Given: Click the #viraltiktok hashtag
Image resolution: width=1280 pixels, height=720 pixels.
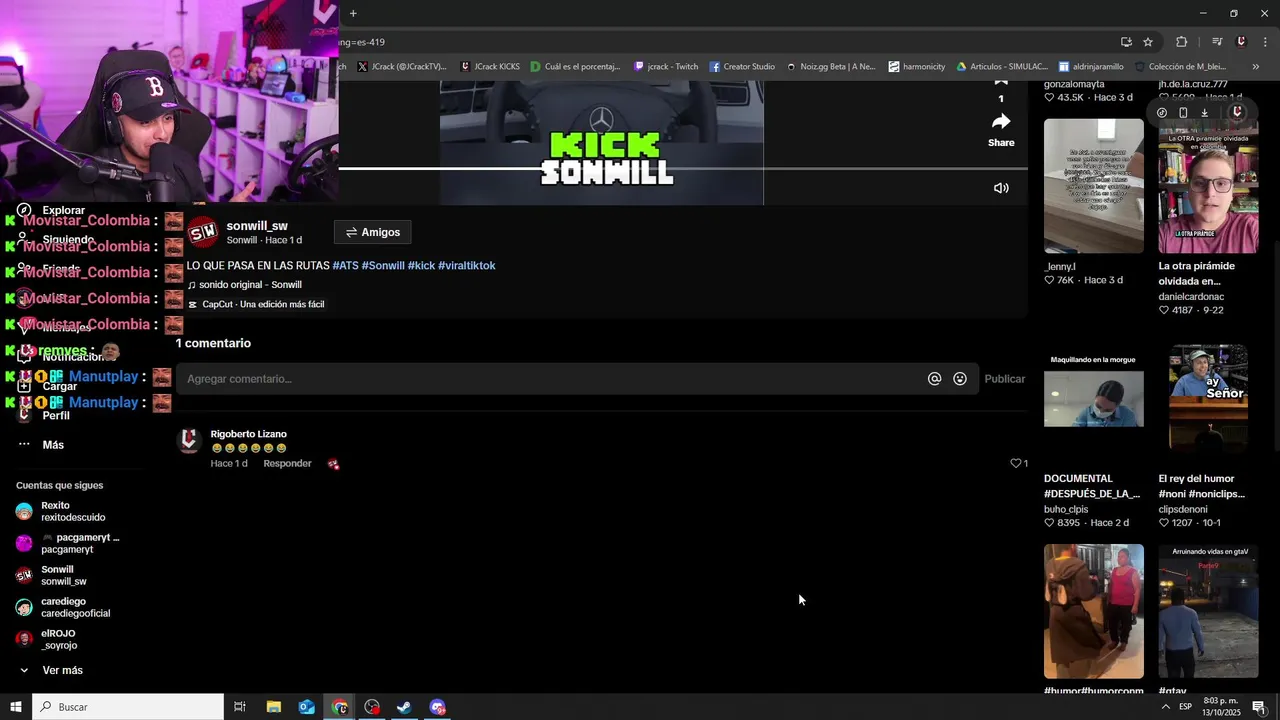Looking at the screenshot, I should [466, 266].
